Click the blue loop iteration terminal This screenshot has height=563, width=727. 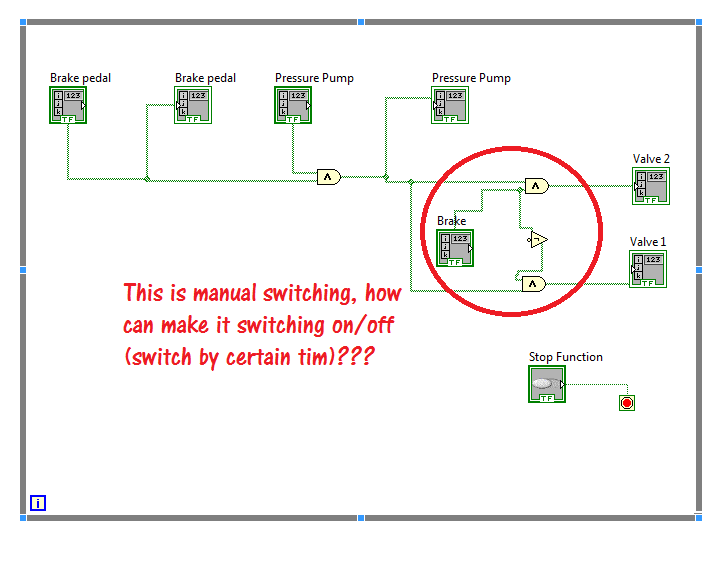[38, 503]
